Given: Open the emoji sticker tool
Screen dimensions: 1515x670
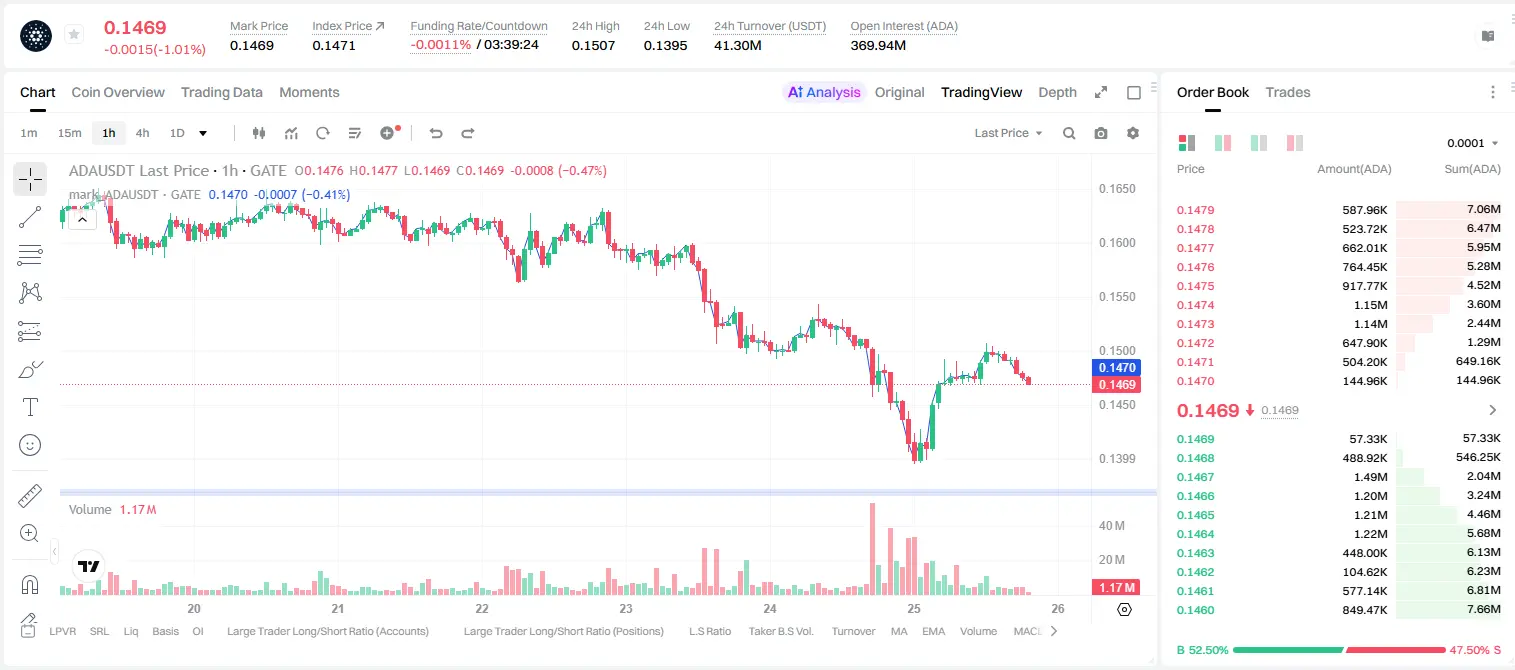Looking at the screenshot, I should tap(30, 445).
